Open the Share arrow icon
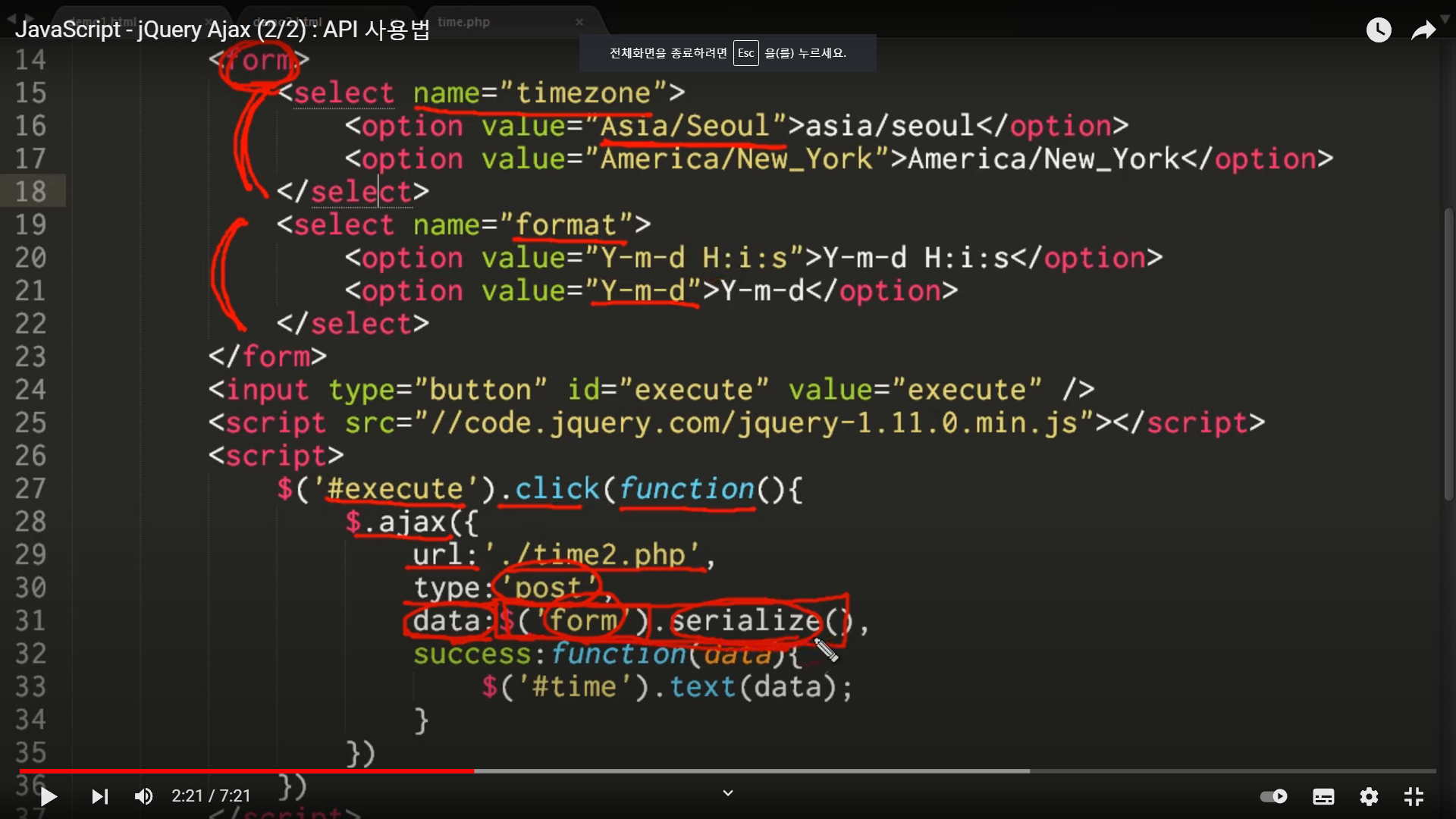 1423,30
